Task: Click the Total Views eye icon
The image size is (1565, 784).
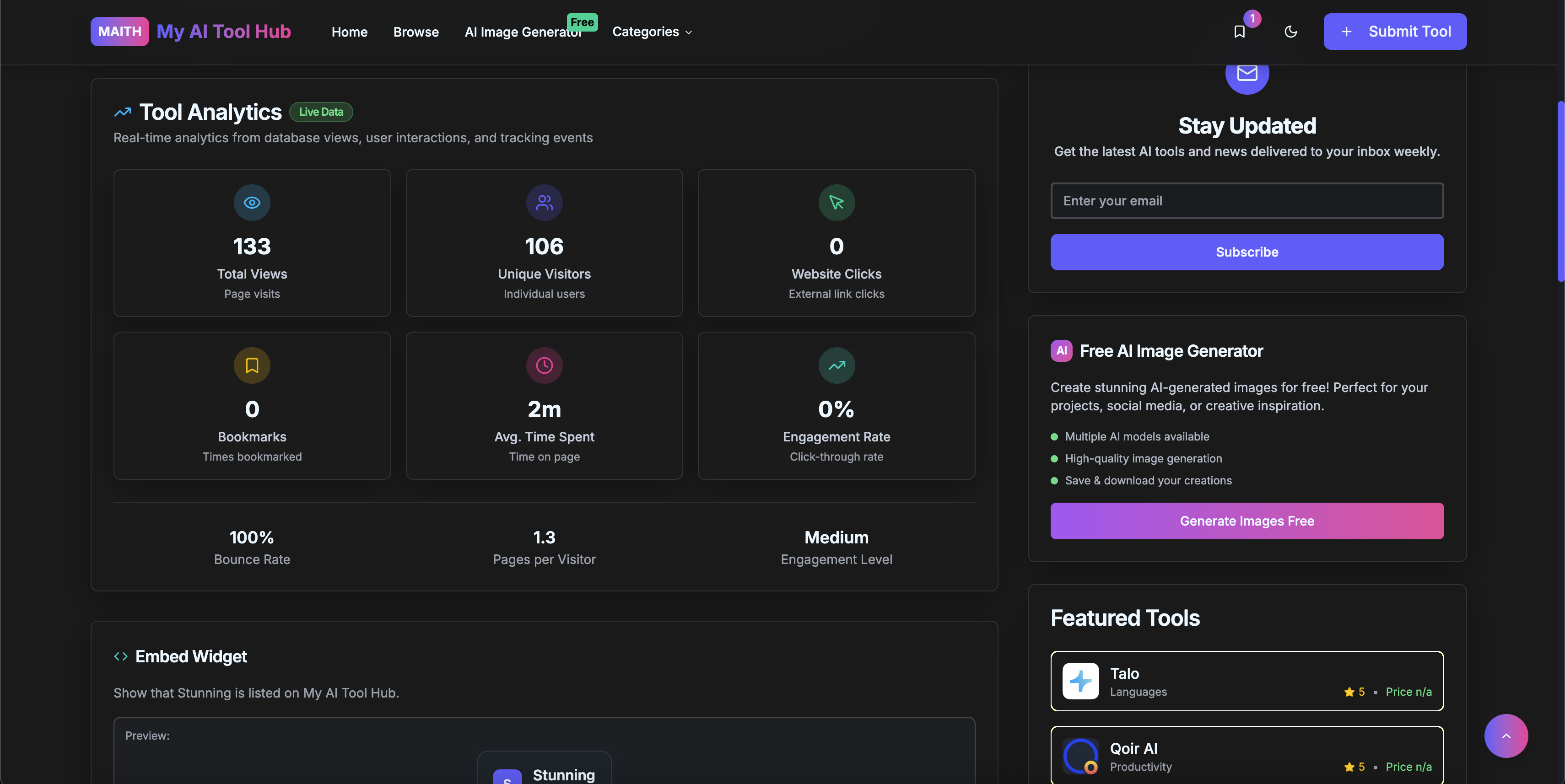Action: point(252,203)
